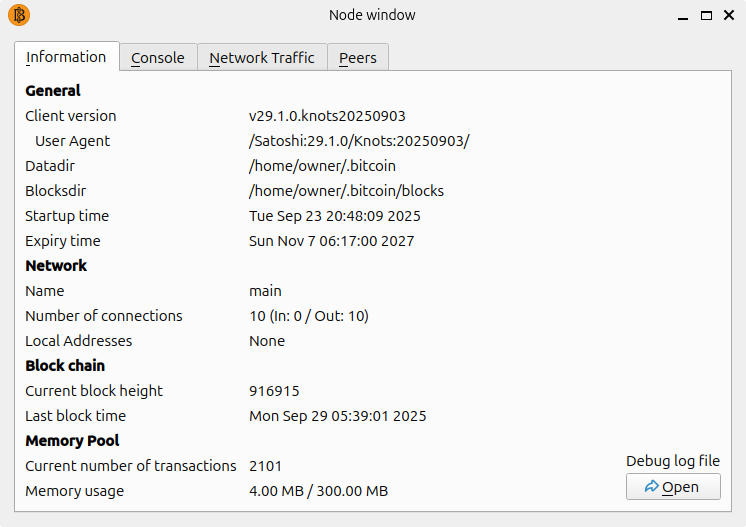Switch to the Information tab
The width and height of the screenshot is (746, 527).
pyautogui.click(x=66, y=57)
